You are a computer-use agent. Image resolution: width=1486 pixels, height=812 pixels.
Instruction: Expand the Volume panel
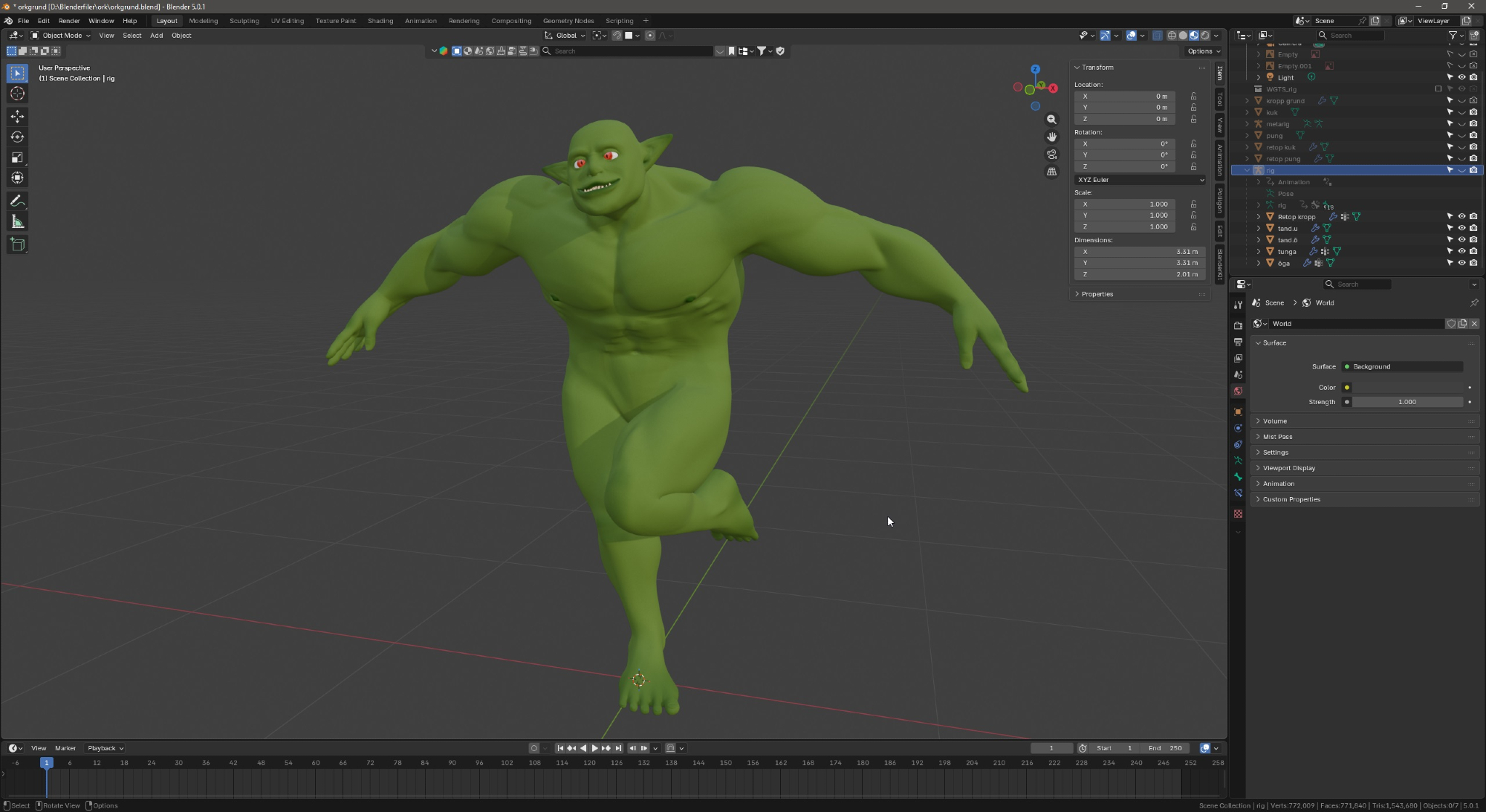coord(1275,421)
